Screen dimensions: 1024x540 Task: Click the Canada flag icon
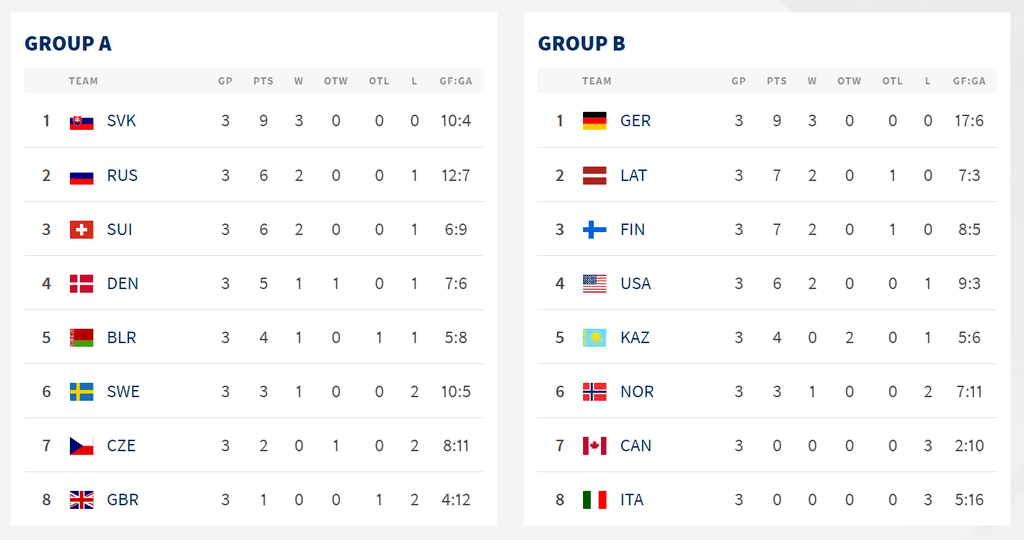[594, 446]
